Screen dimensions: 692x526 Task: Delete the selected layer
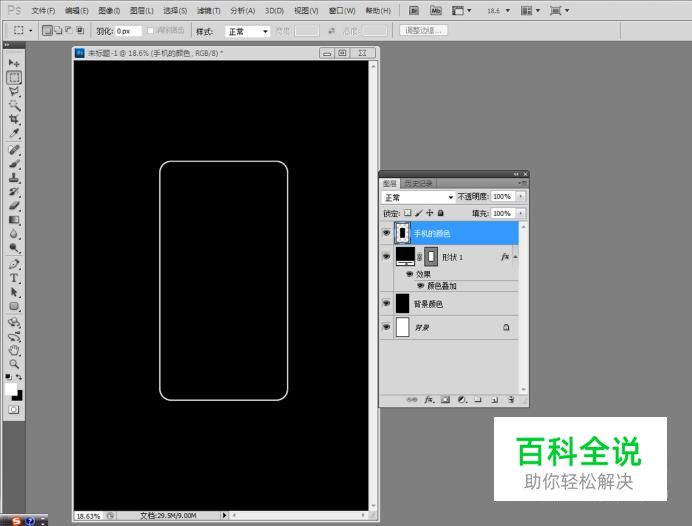(511, 400)
